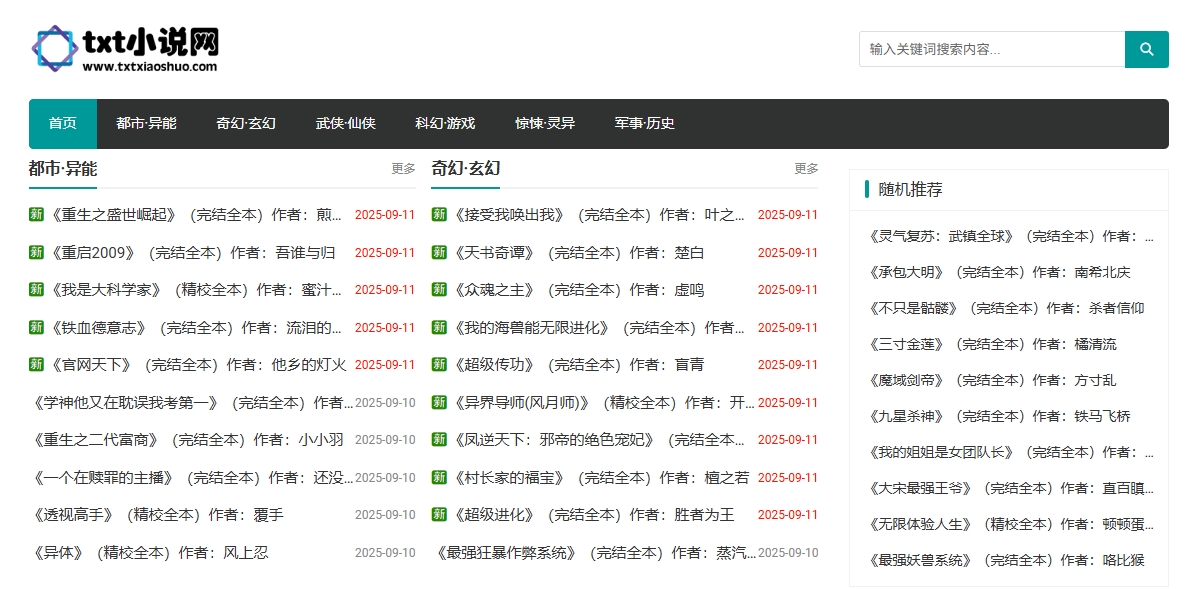This screenshot has width=1195, height=589.
Task: Switch to the 武侠·仙侠 category
Action: [x=346, y=124]
